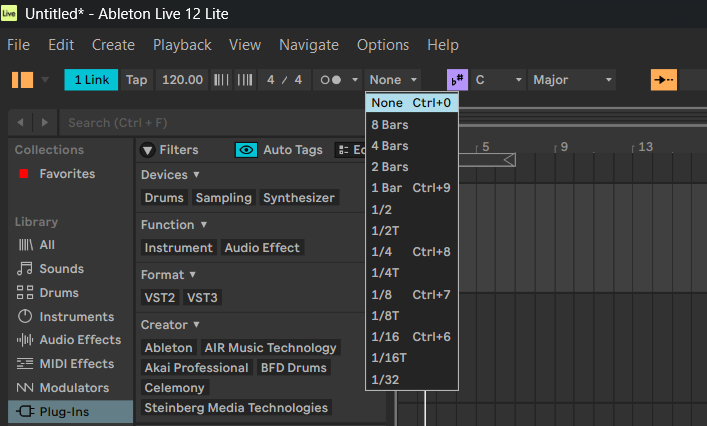
Task: Click the browser back arrow
Action: tap(20, 122)
